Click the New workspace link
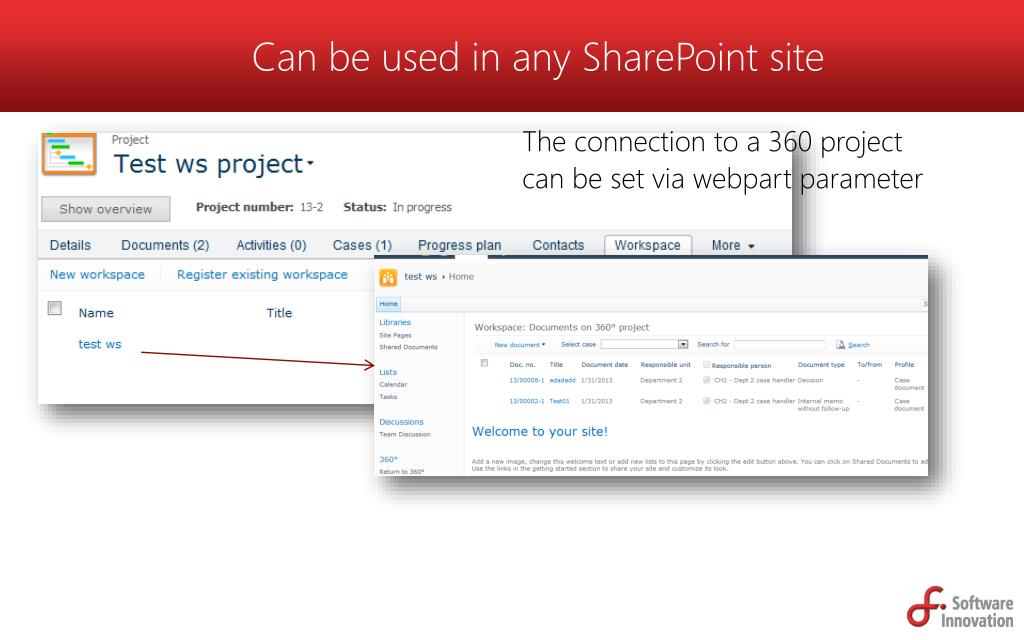Image resolution: width=1024 pixels, height=640 pixels. pos(97,275)
